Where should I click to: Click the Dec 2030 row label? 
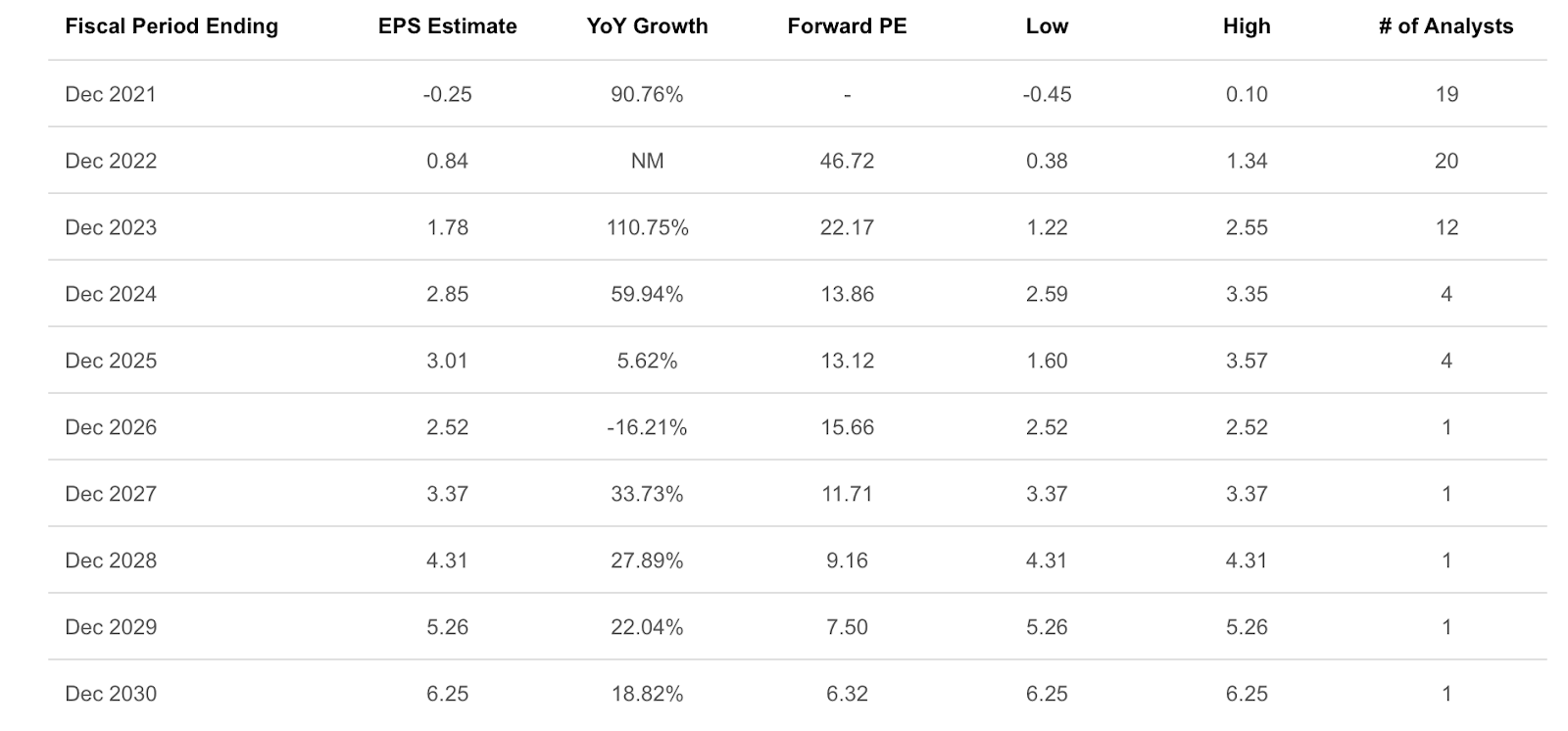click(111, 694)
